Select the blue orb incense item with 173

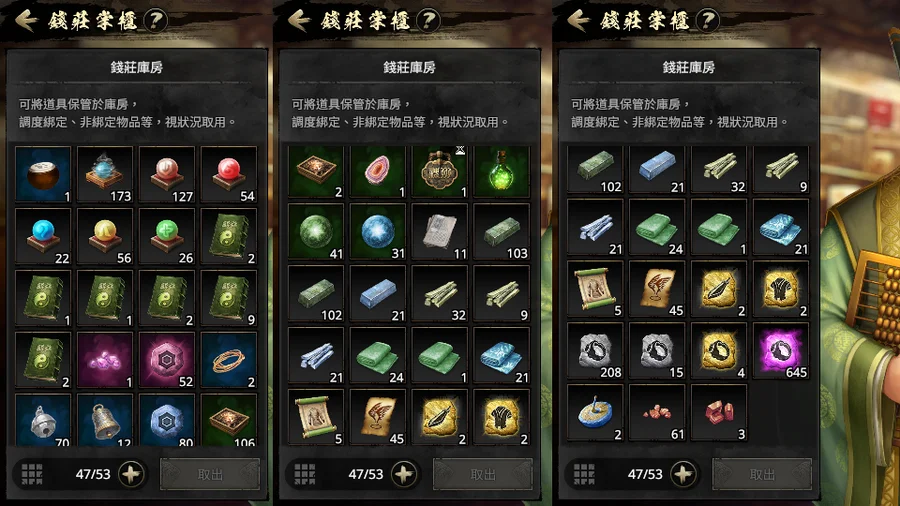[104, 174]
